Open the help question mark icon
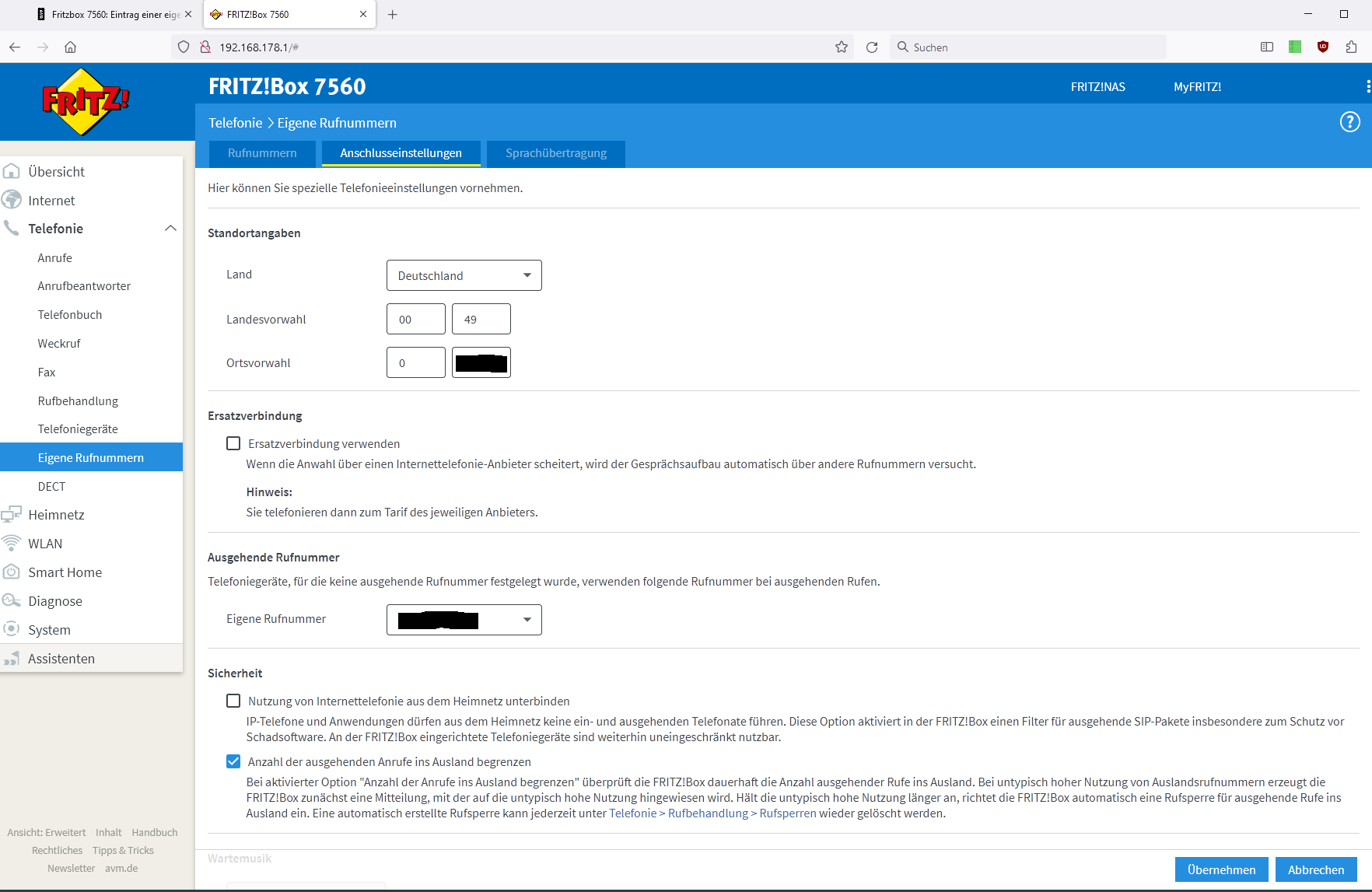The width and height of the screenshot is (1372, 892). (1349, 122)
